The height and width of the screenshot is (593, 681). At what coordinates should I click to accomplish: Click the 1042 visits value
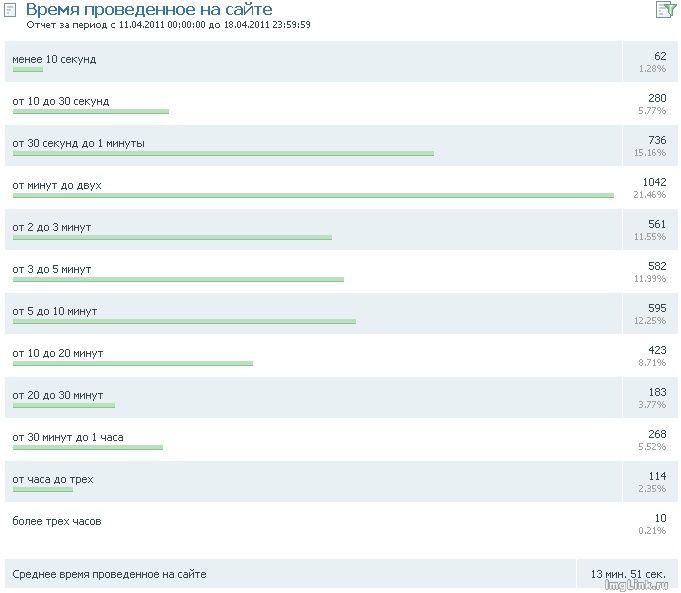click(x=654, y=182)
